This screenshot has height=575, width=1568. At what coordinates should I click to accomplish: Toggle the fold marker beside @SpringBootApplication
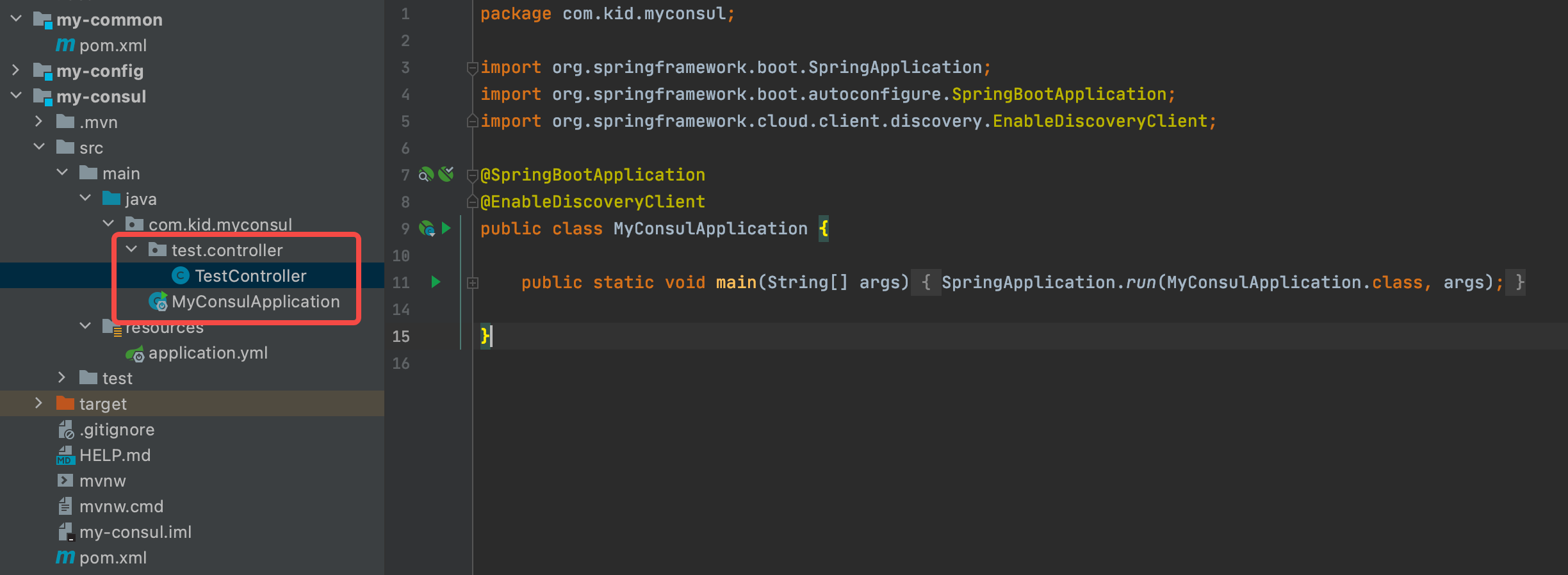click(472, 174)
